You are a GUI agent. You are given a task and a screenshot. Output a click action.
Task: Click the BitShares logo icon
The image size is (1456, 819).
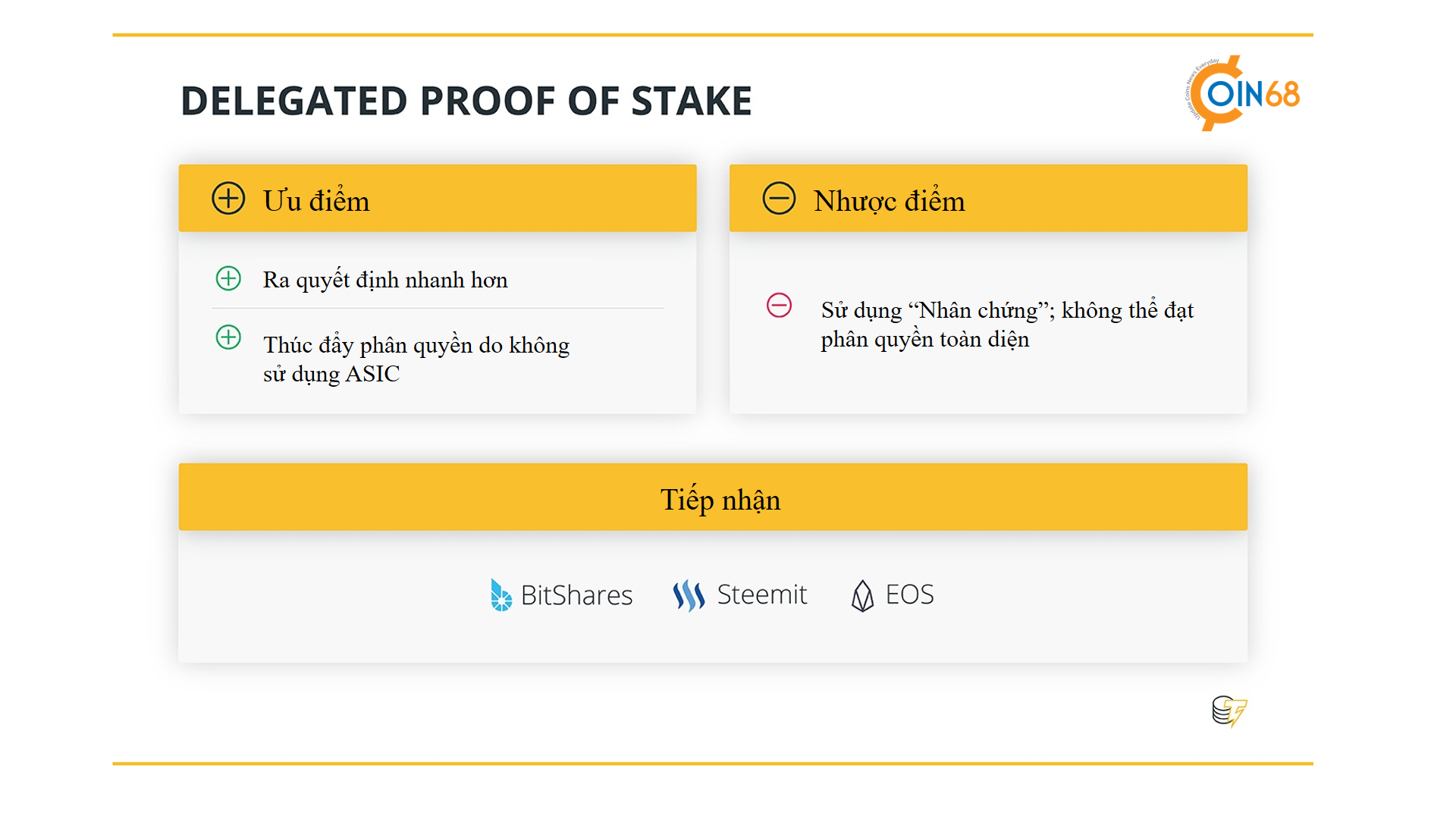coord(500,595)
